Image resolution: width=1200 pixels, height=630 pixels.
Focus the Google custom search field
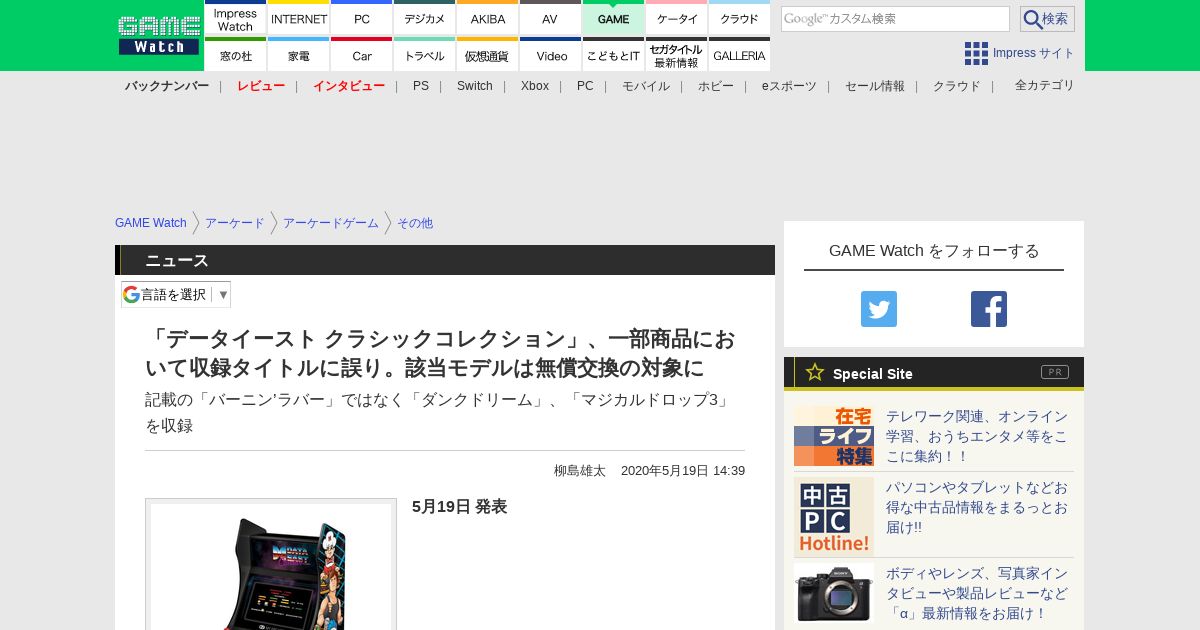895,19
